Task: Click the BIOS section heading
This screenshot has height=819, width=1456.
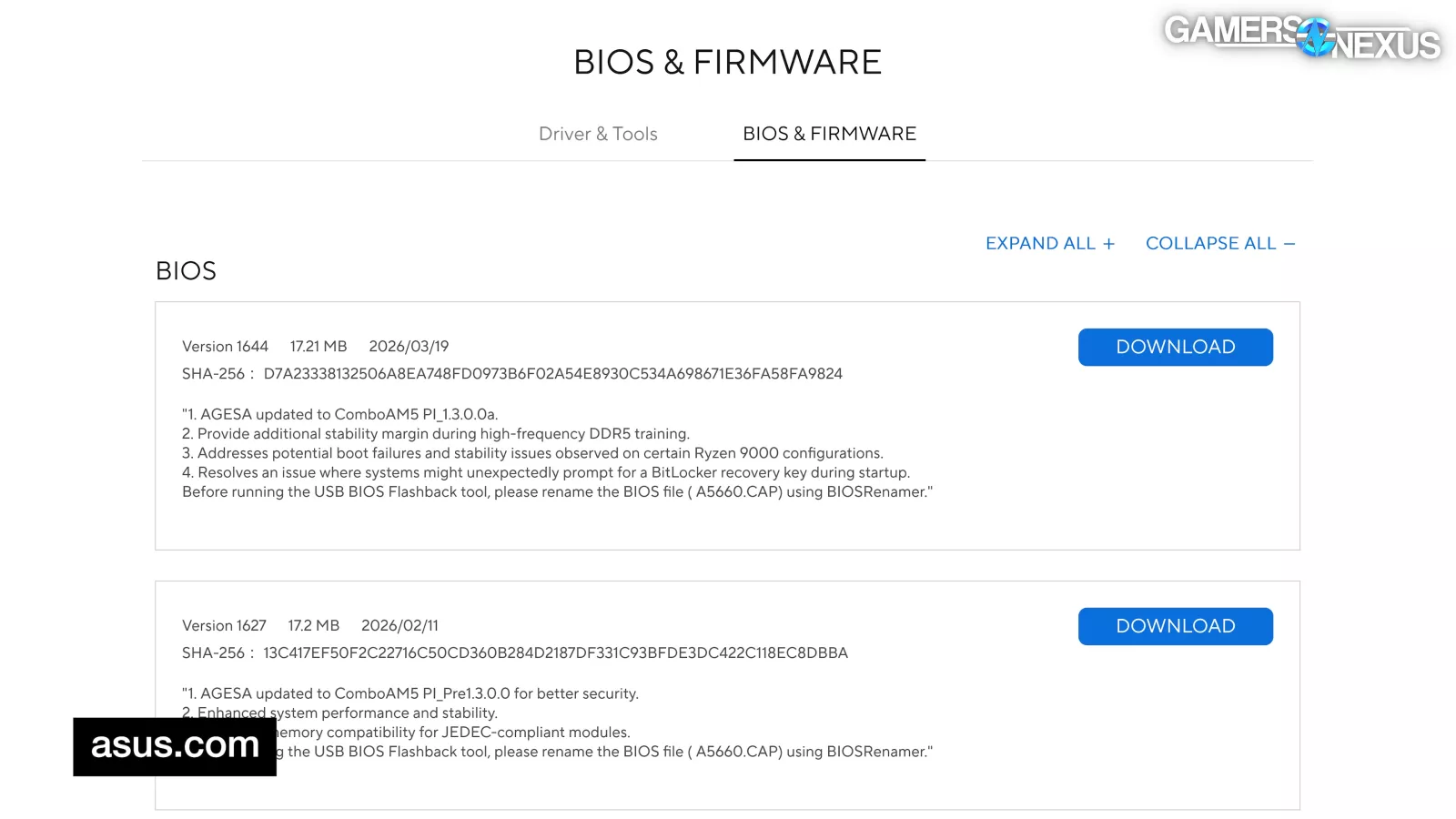Action: (186, 271)
